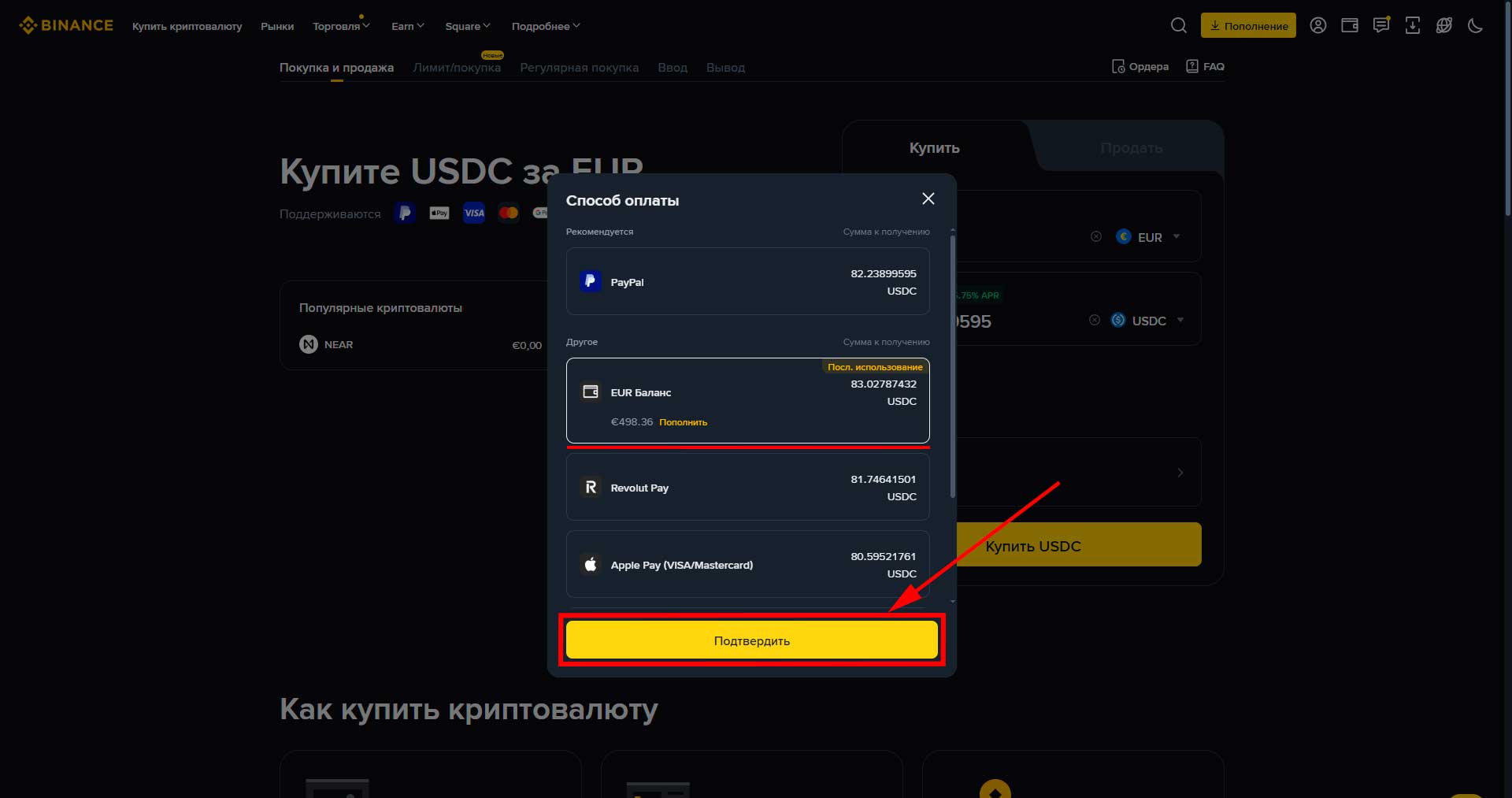
Task: Click the Пополнение deposit button
Action: point(1248,25)
